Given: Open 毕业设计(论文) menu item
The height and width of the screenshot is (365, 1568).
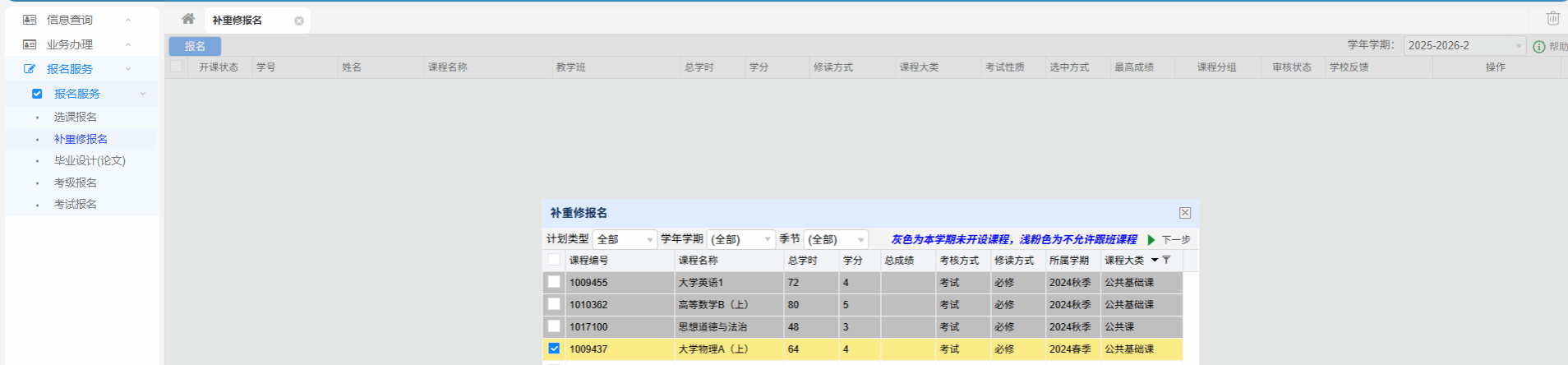Looking at the screenshot, I should [x=90, y=160].
